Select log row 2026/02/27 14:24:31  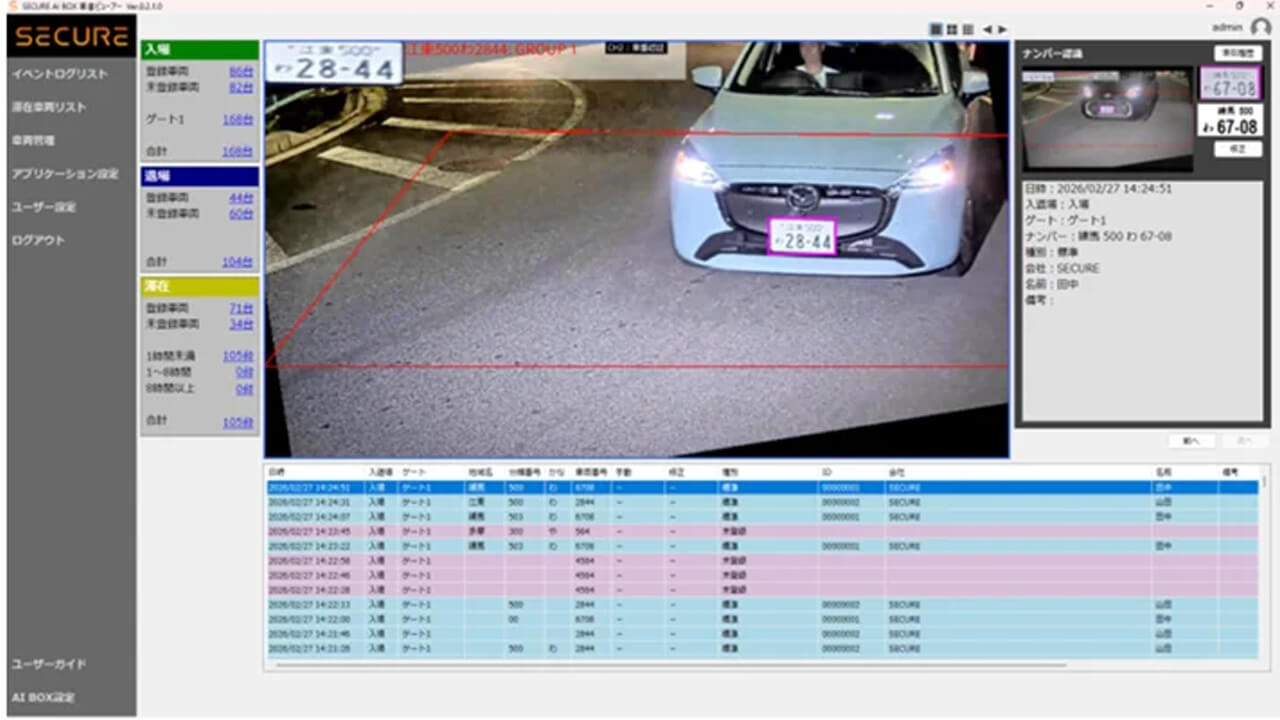tap(762, 502)
